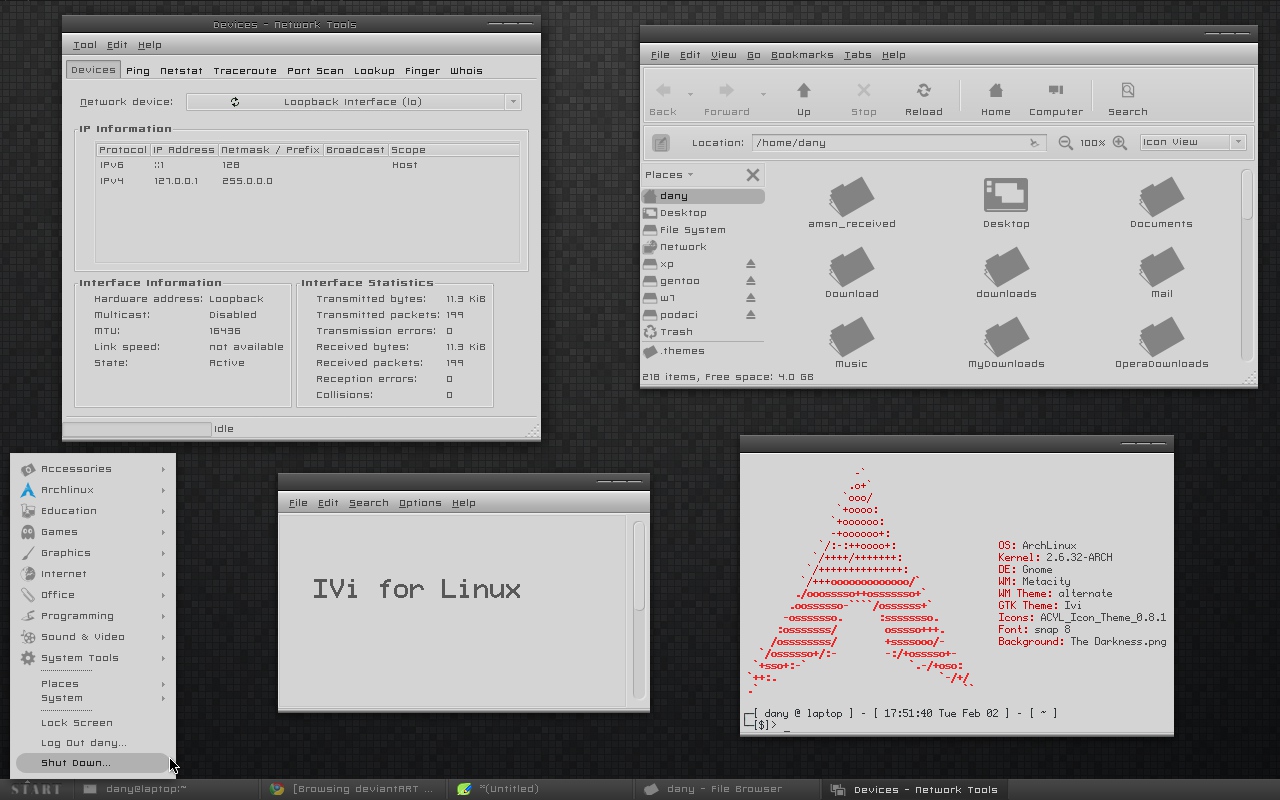The width and height of the screenshot is (1280, 800).
Task: Open the Mail folder
Action: click(x=1161, y=273)
